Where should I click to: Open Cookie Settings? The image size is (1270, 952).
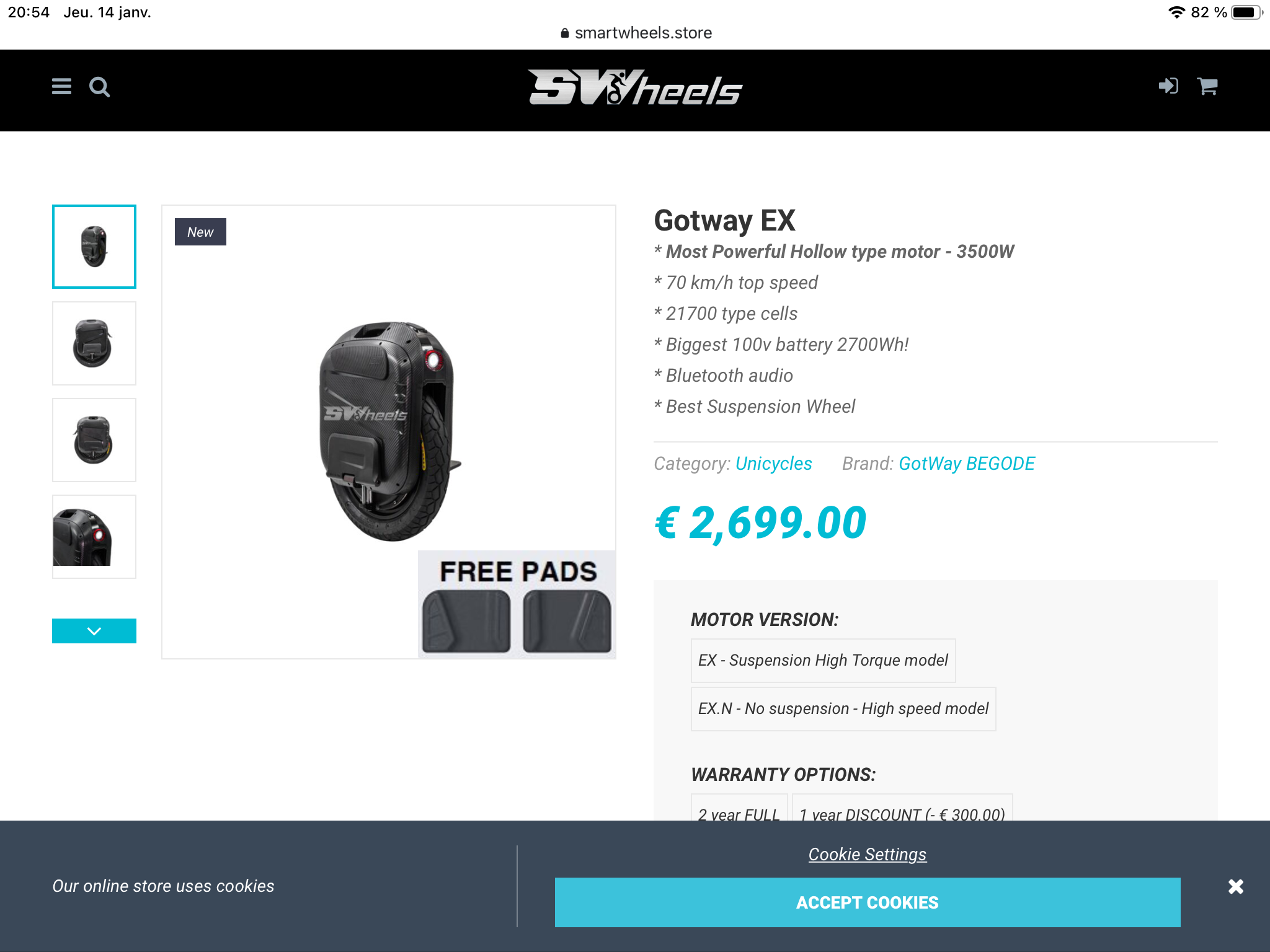click(x=867, y=854)
